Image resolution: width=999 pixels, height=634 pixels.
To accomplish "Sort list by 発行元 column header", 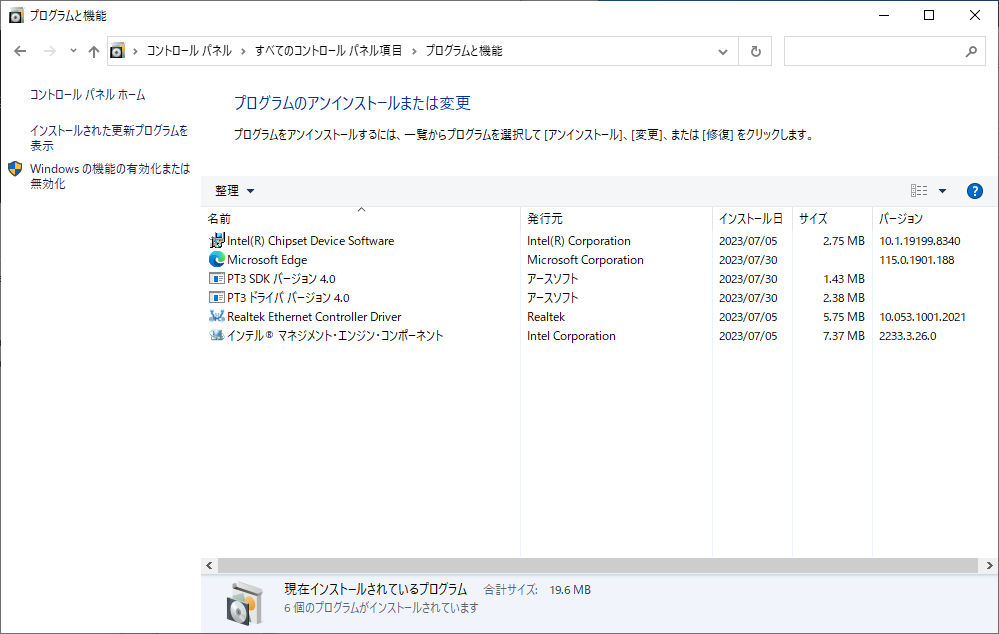I will [616, 219].
